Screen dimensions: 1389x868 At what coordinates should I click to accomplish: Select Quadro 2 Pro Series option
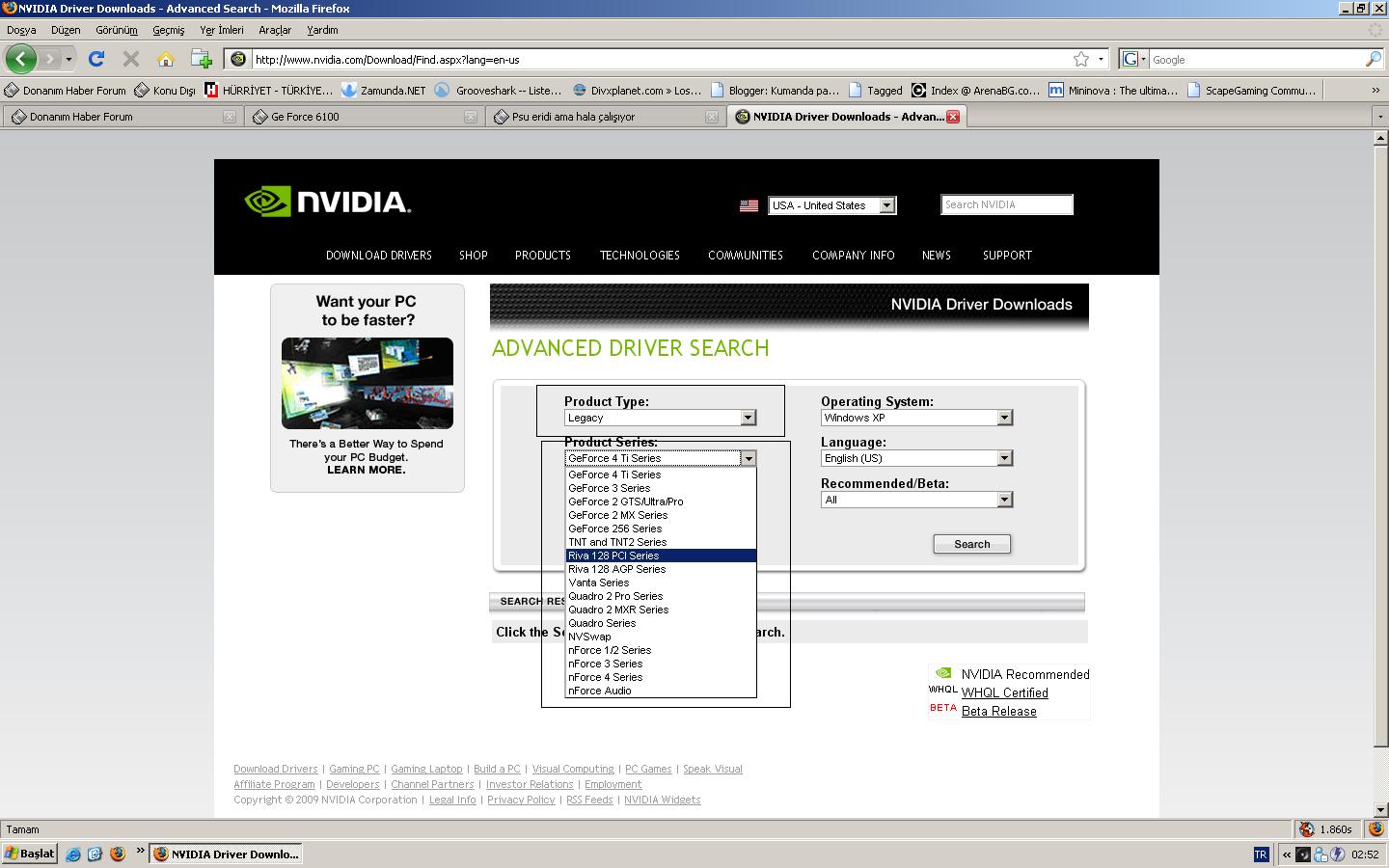tap(661, 596)
